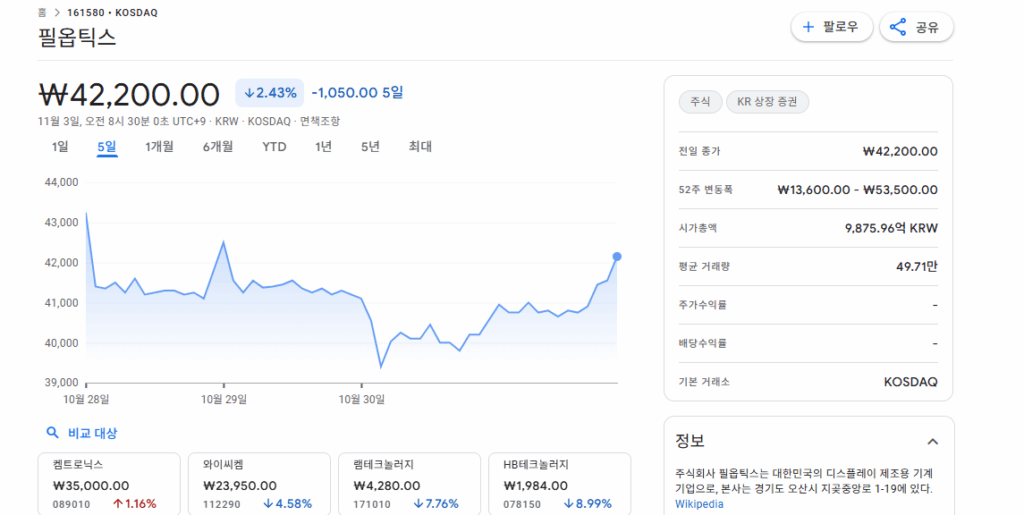The width and height of the screenshot is (1024, 515).
Task: Click the 홈 breadcrumb link
Action: (42, 12)
